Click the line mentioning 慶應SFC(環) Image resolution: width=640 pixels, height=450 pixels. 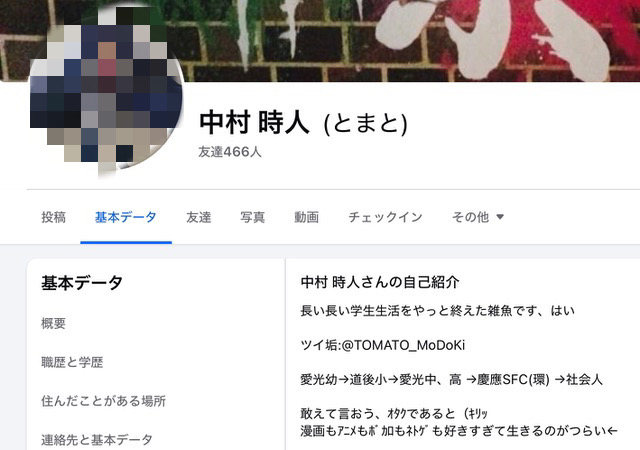(x=451, y=380)
